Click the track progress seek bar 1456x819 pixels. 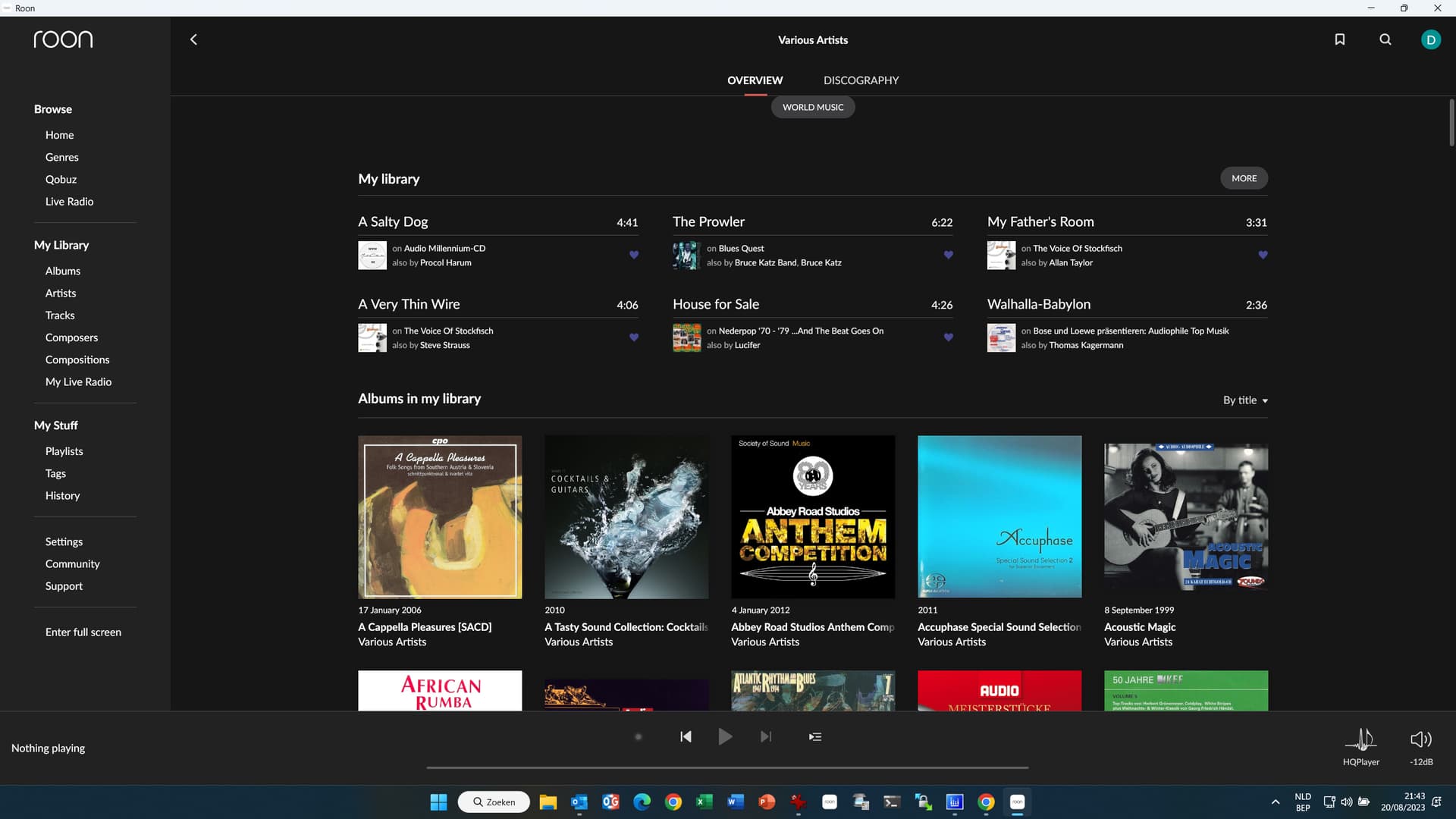tap(726, 767)
